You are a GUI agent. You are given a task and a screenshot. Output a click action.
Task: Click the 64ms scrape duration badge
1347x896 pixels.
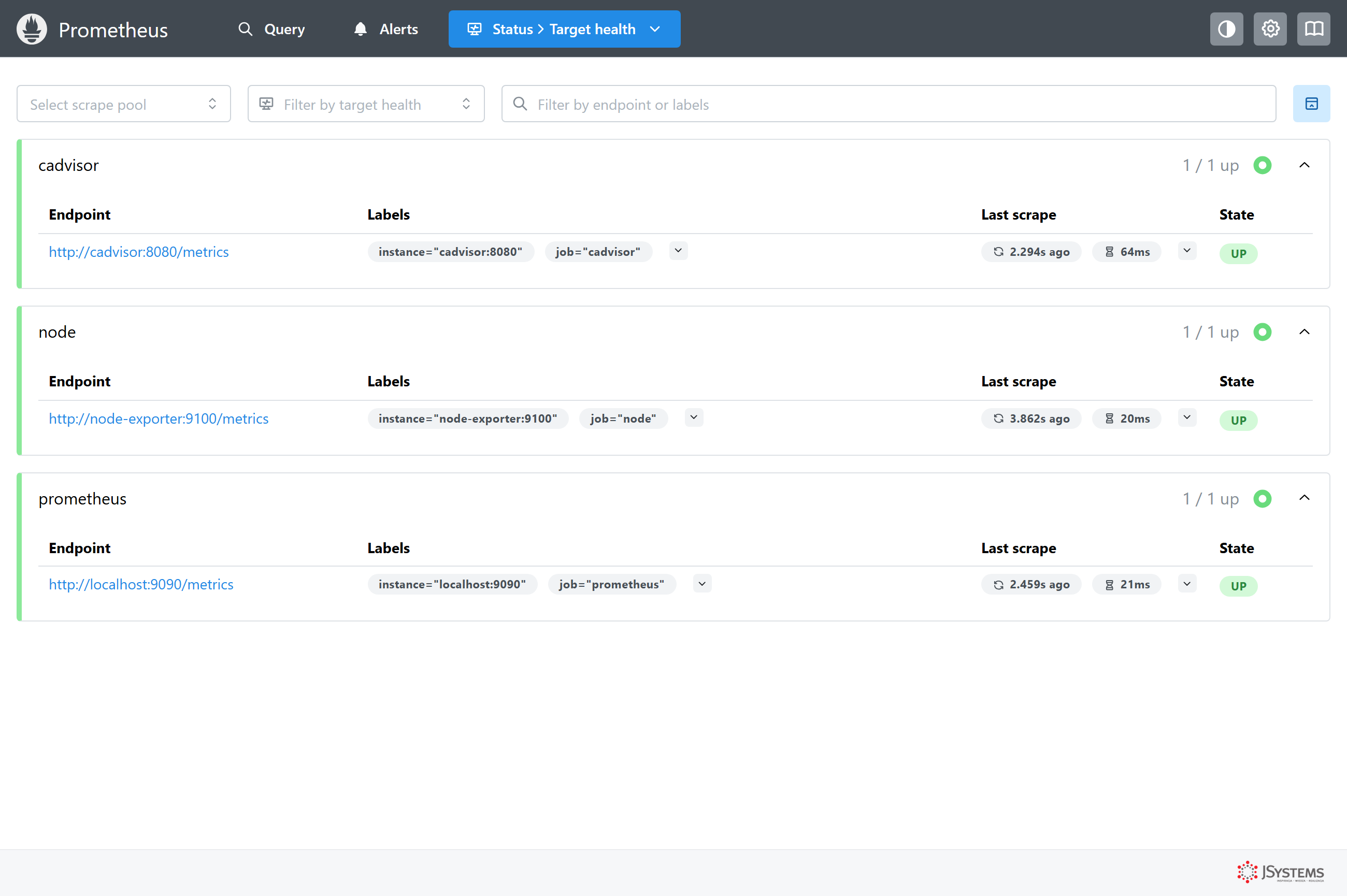click(1126, 252)
